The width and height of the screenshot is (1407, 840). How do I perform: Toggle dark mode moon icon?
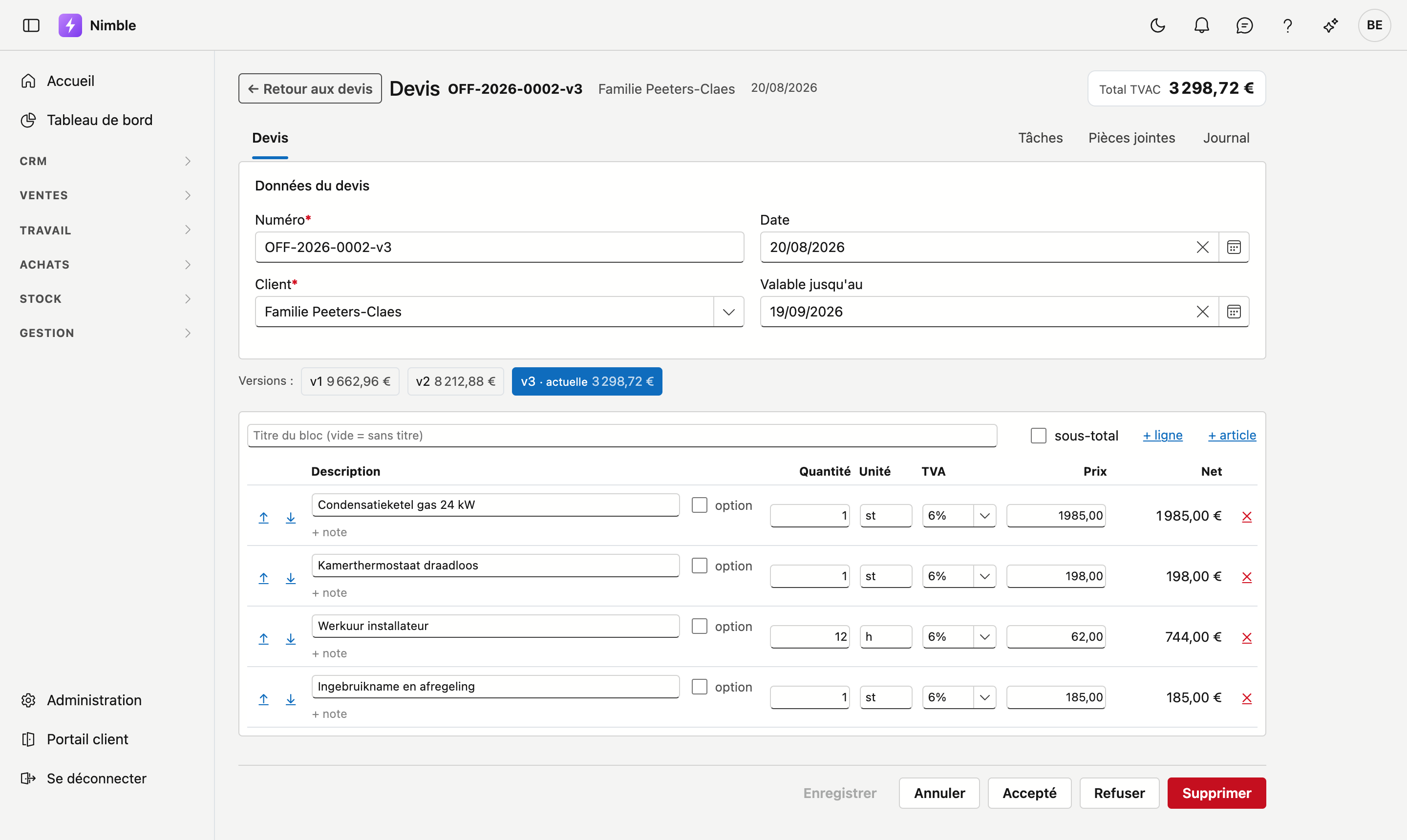pos(1158,25)
